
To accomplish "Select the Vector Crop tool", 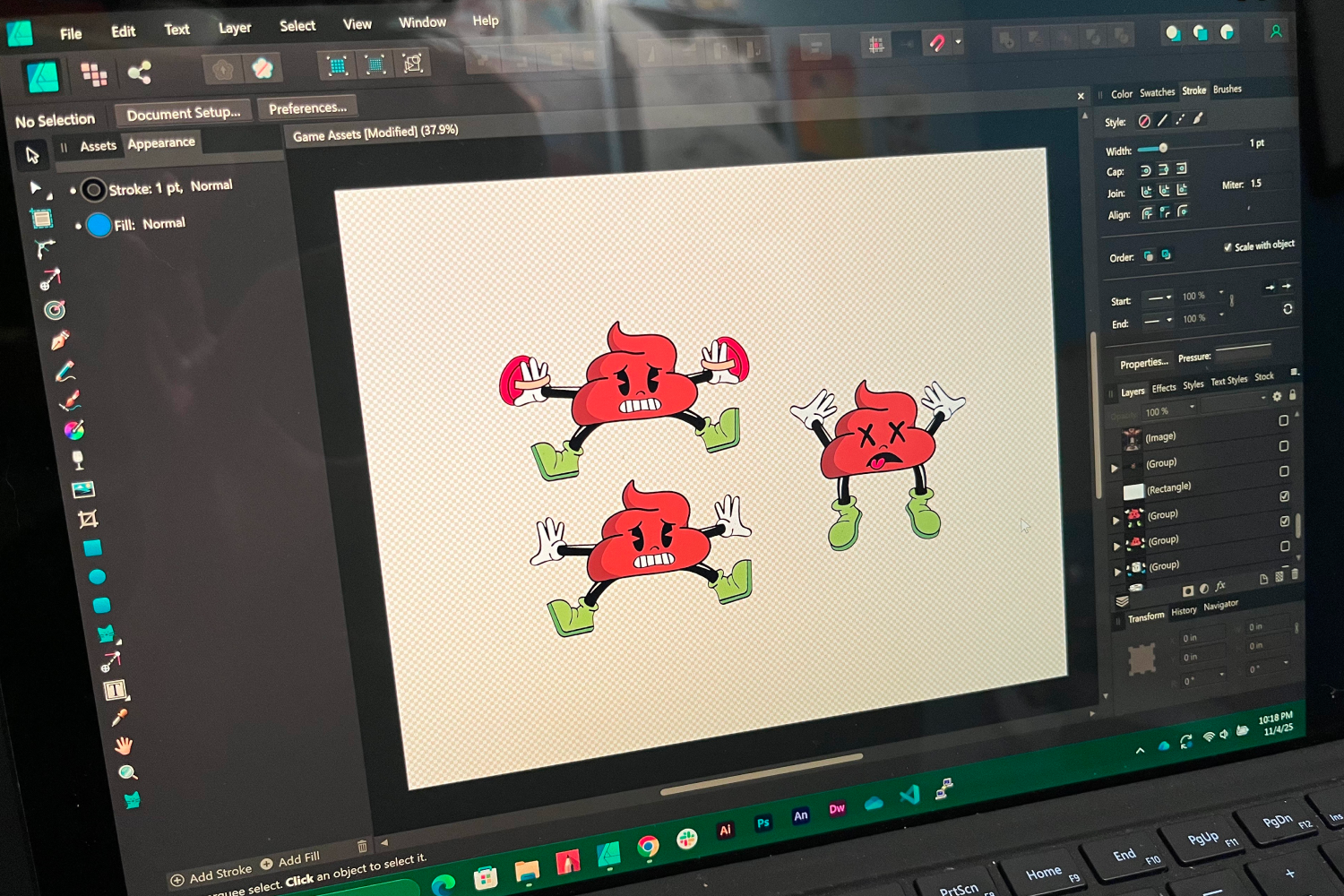I will (x=88, y=519).
